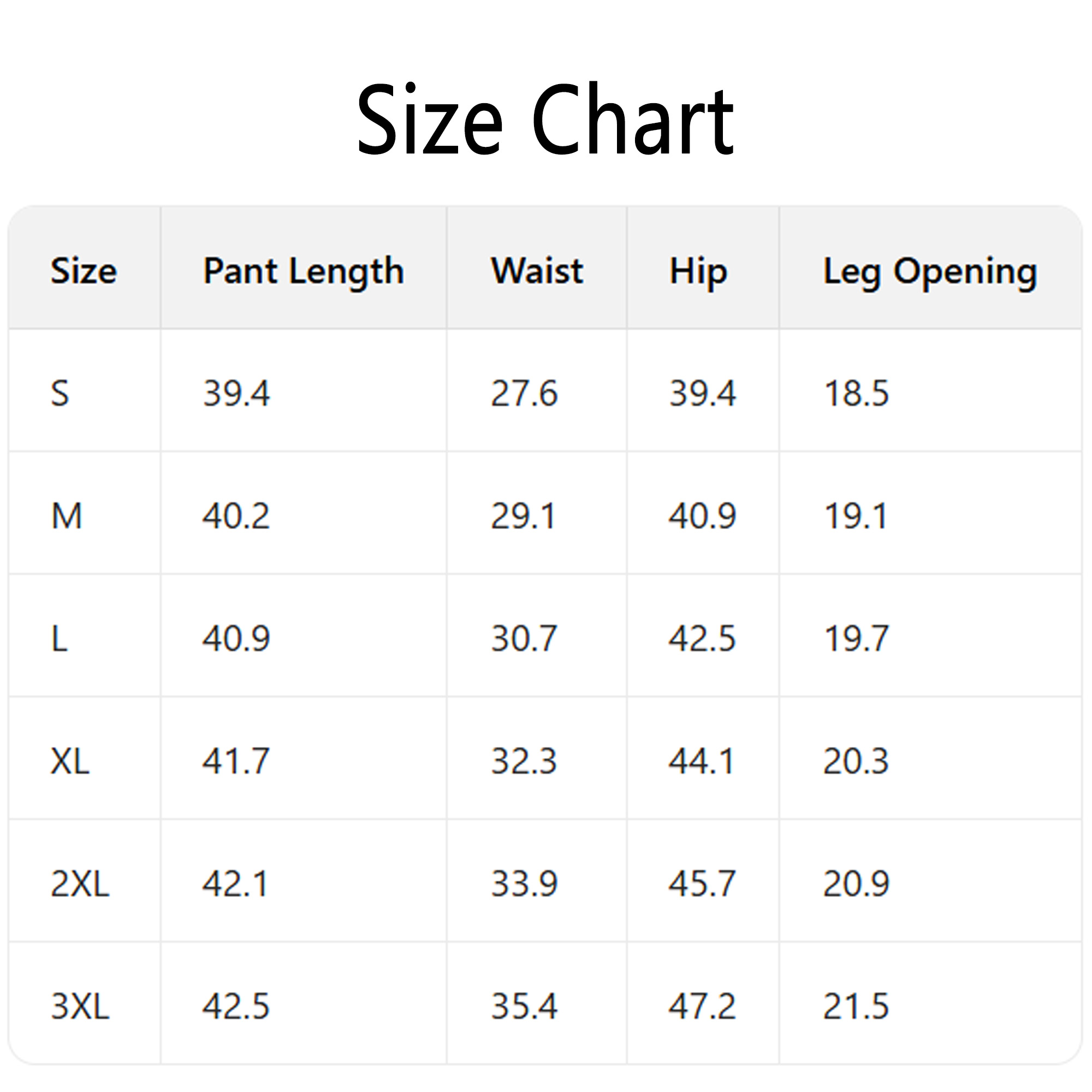Select the "Leg Opening" column header
Viewport: 1092px width, 1092px height.
930,272
